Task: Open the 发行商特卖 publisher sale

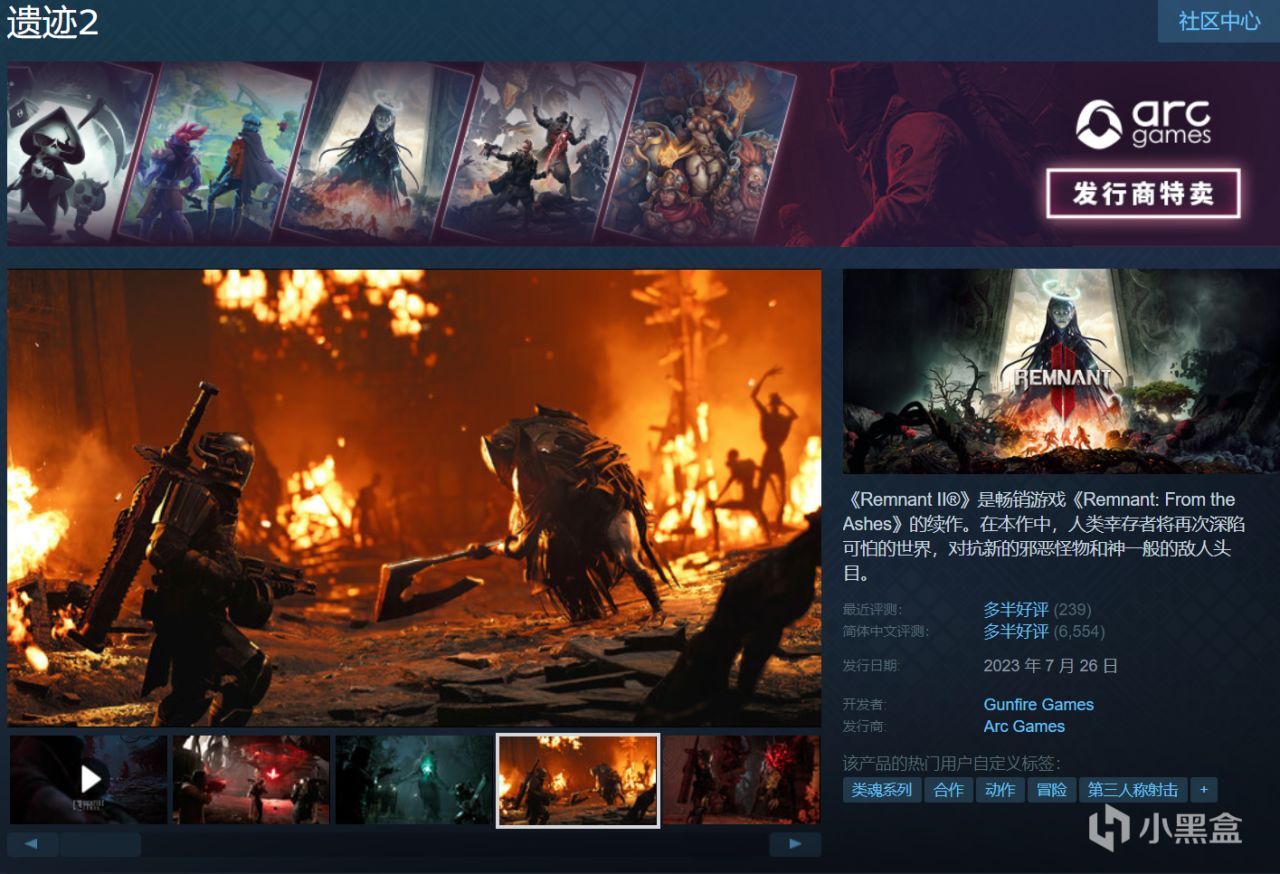Action: [x=1143, y=193]
